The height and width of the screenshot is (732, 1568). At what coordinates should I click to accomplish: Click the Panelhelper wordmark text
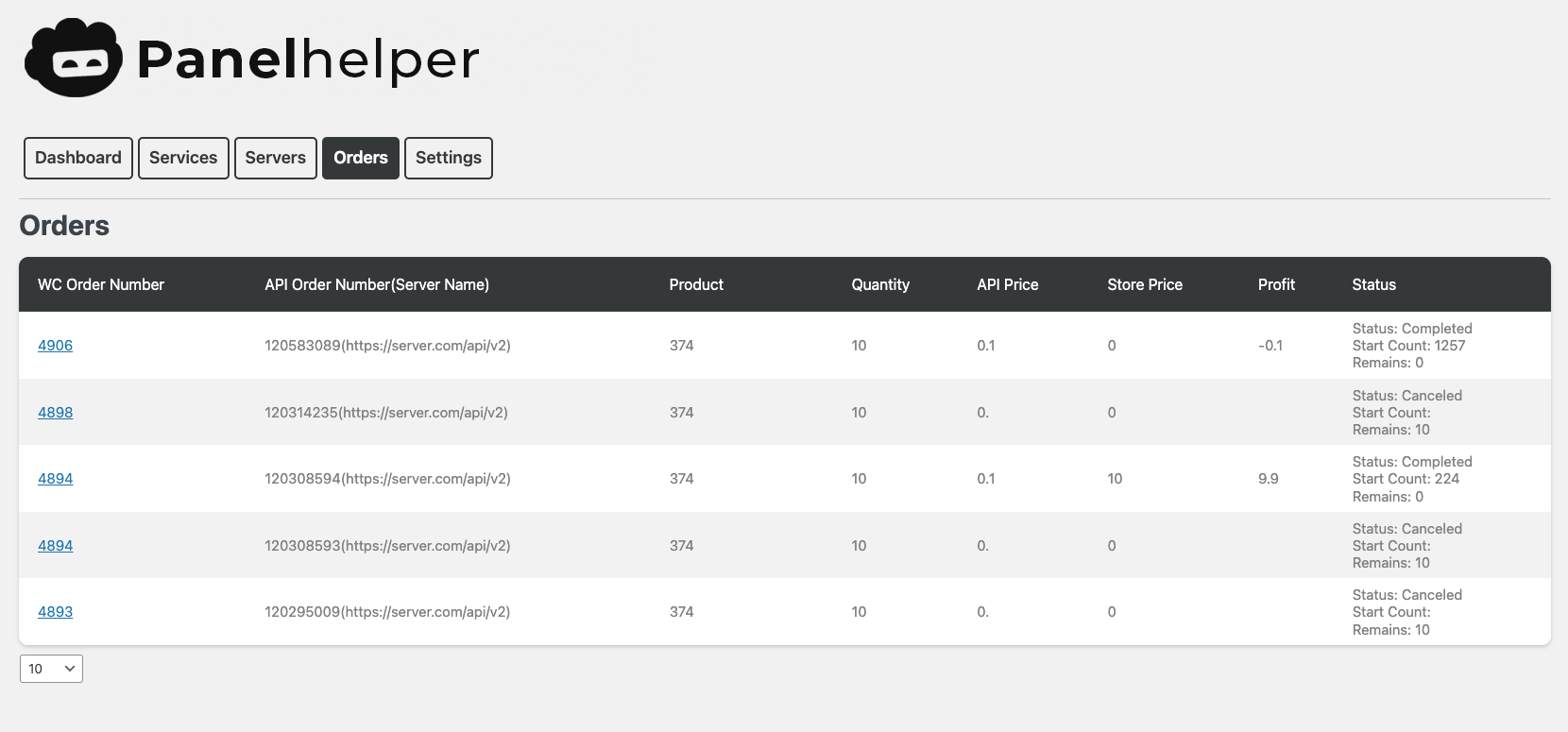click(308, 60)
